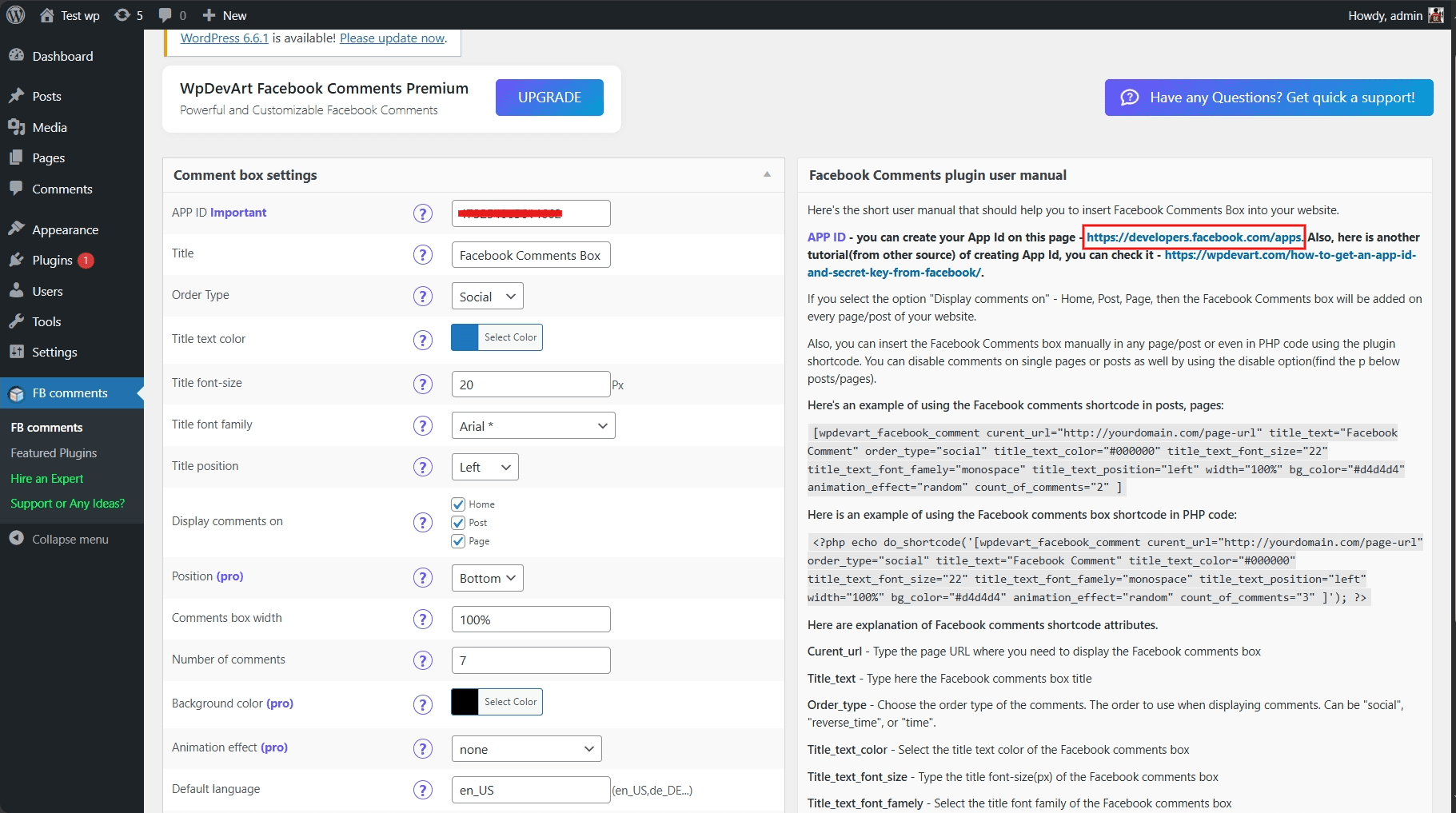Click the UPGRADE button
Screen dimensions: 1456x813
(x=548, y=97)
